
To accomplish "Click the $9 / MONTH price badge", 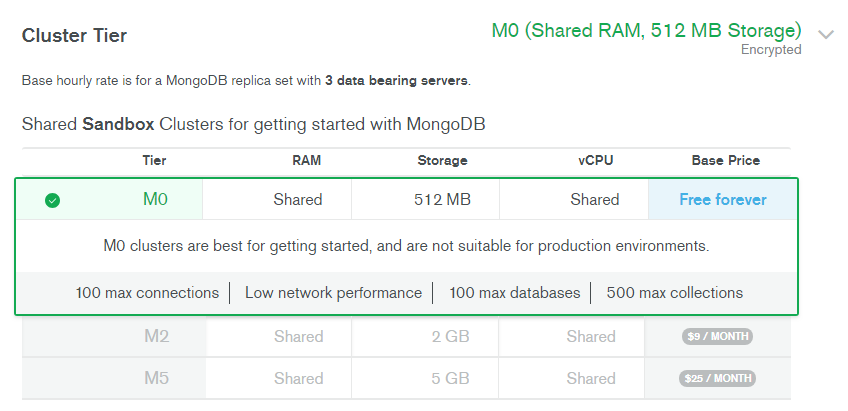I will coord(716,337).
